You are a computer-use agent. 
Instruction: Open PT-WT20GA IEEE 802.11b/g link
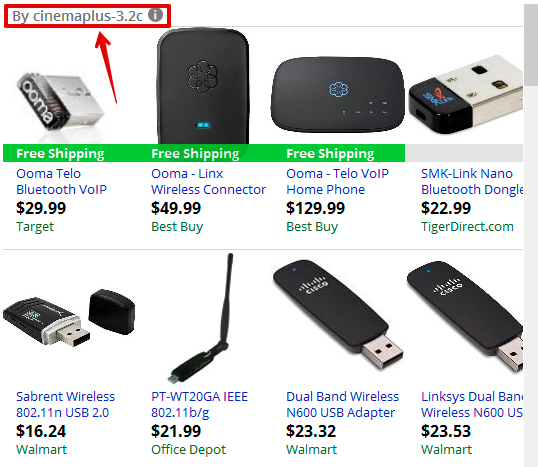tap(199, 405)
